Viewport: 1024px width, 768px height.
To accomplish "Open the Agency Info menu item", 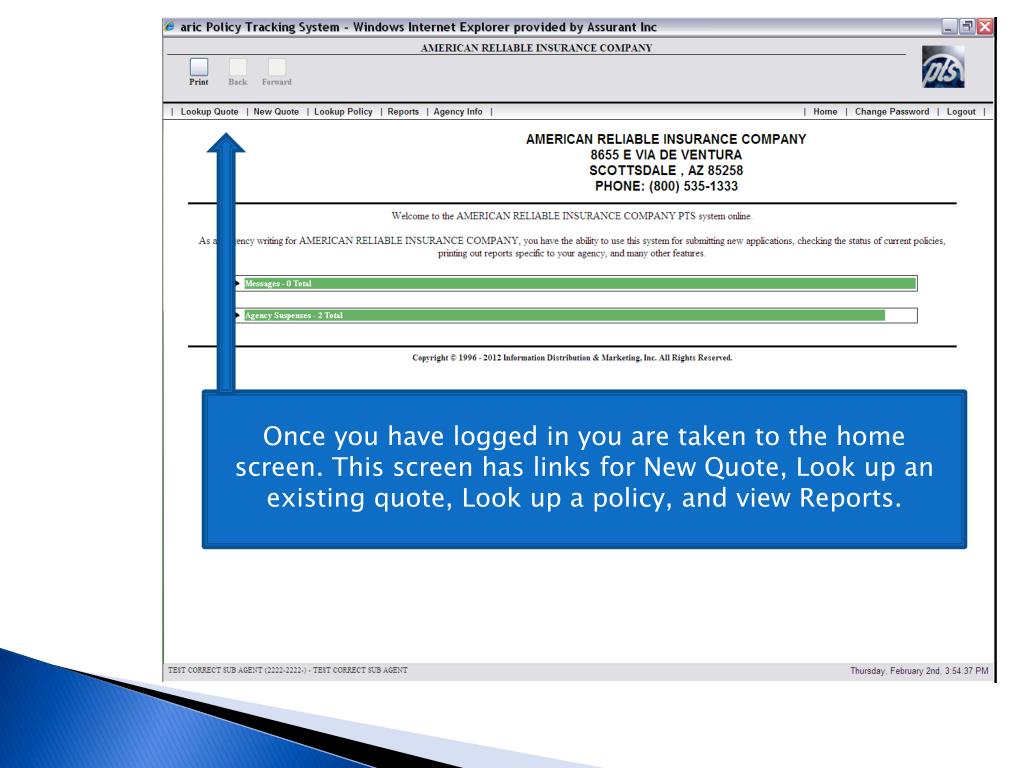I will click(x=458, y=112).
